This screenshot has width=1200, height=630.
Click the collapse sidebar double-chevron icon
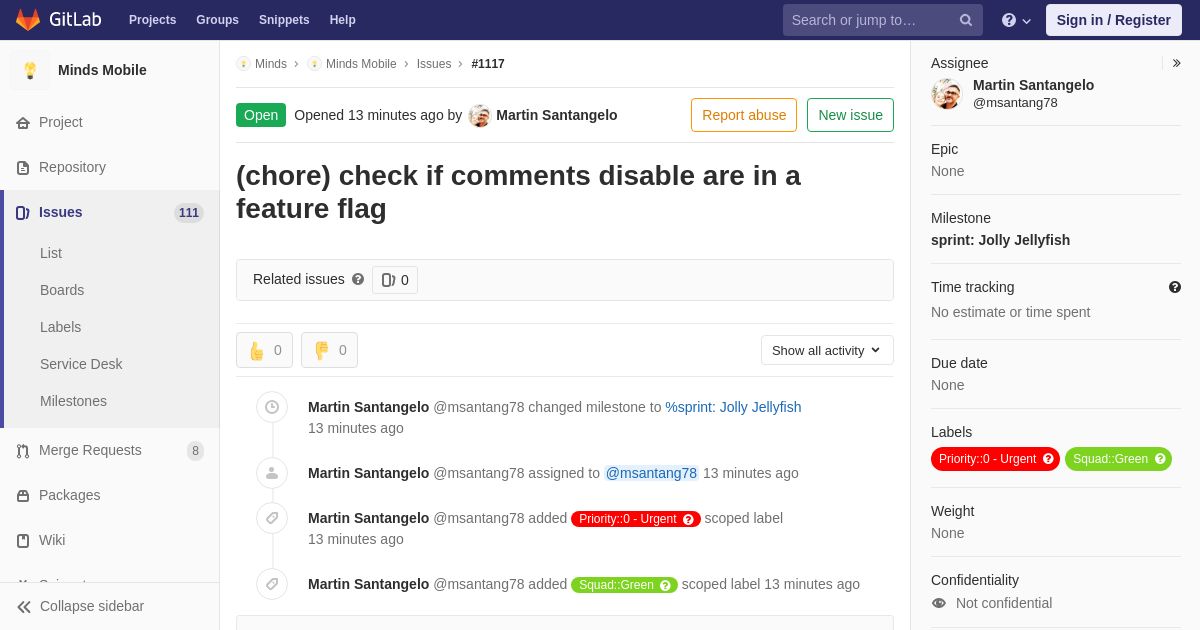[24, 607]
